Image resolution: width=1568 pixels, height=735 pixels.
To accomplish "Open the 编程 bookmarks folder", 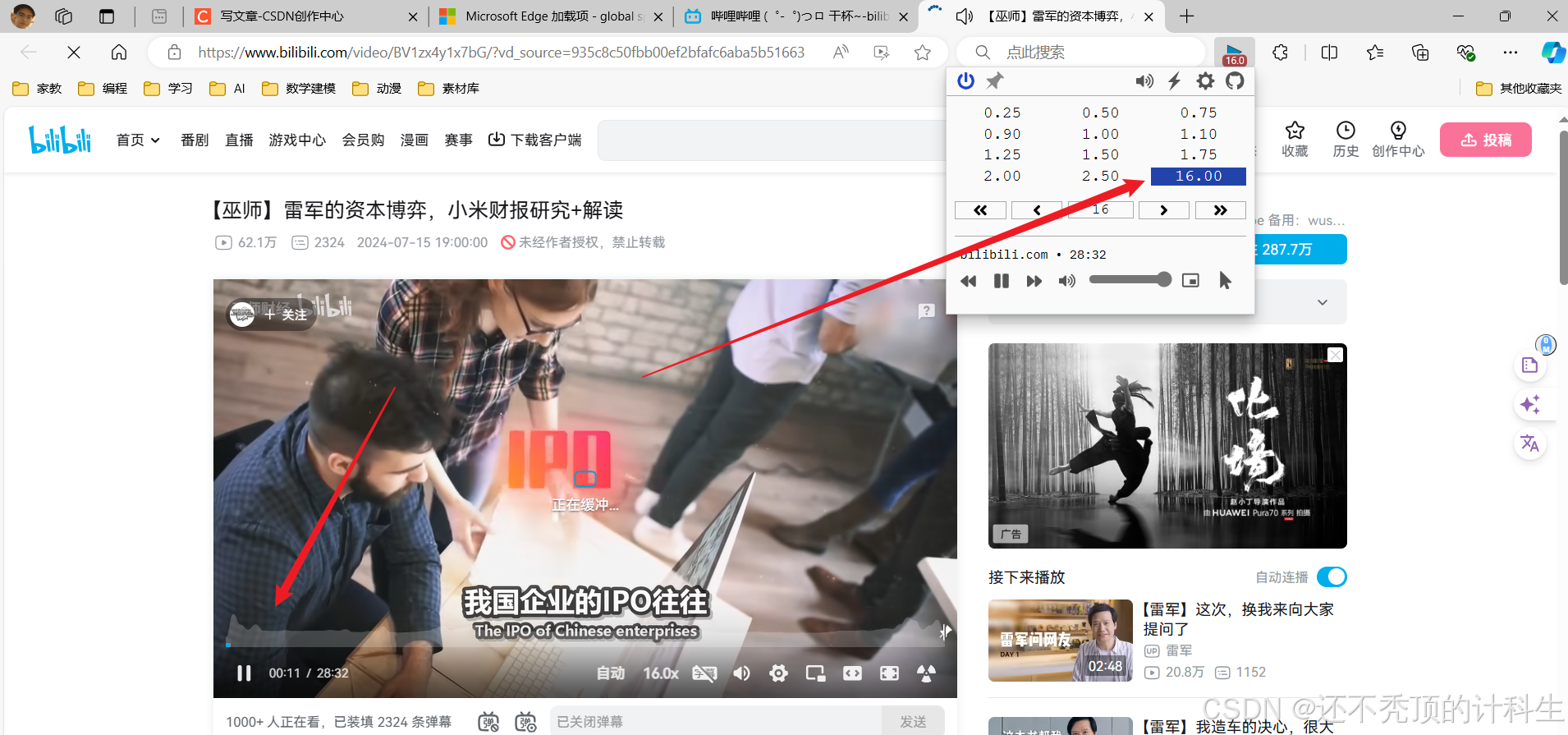I will coord(103,89).
